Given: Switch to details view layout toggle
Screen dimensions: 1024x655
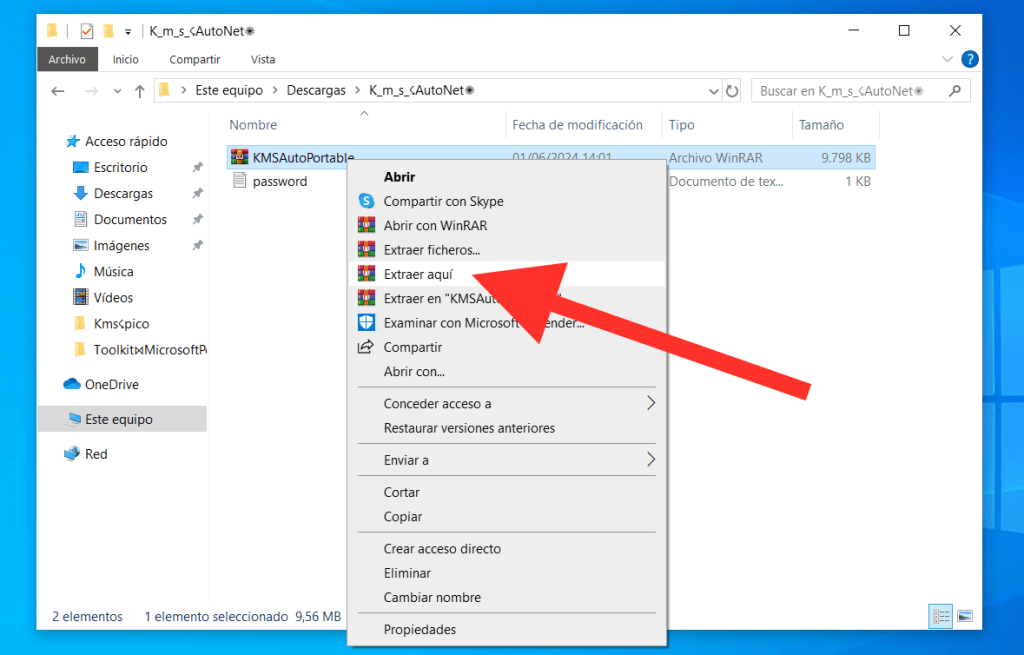Looking at the screenshot, I should (x=939, y=616).
